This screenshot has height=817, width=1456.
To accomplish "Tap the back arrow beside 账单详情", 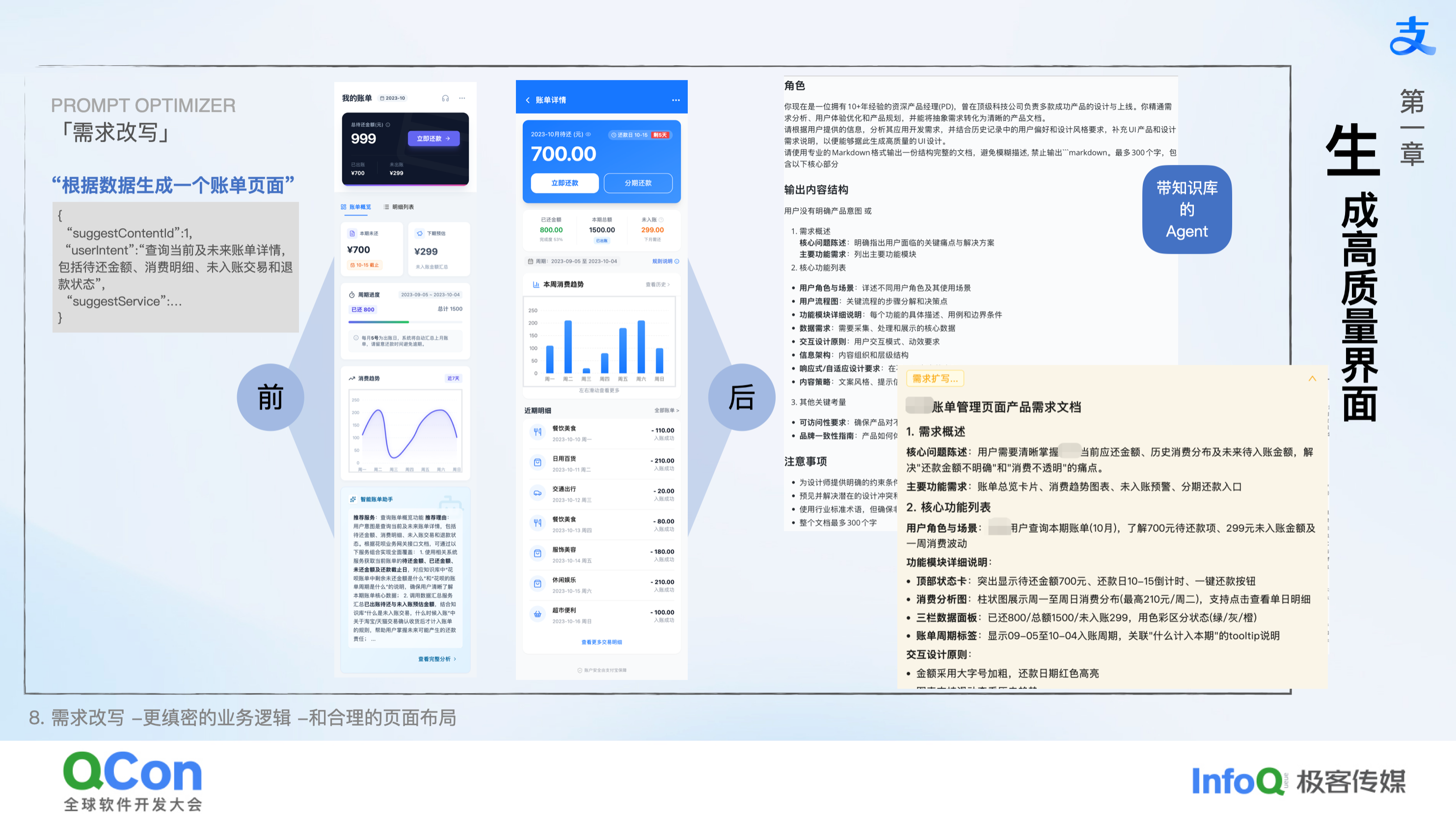I will click(528, 100).
